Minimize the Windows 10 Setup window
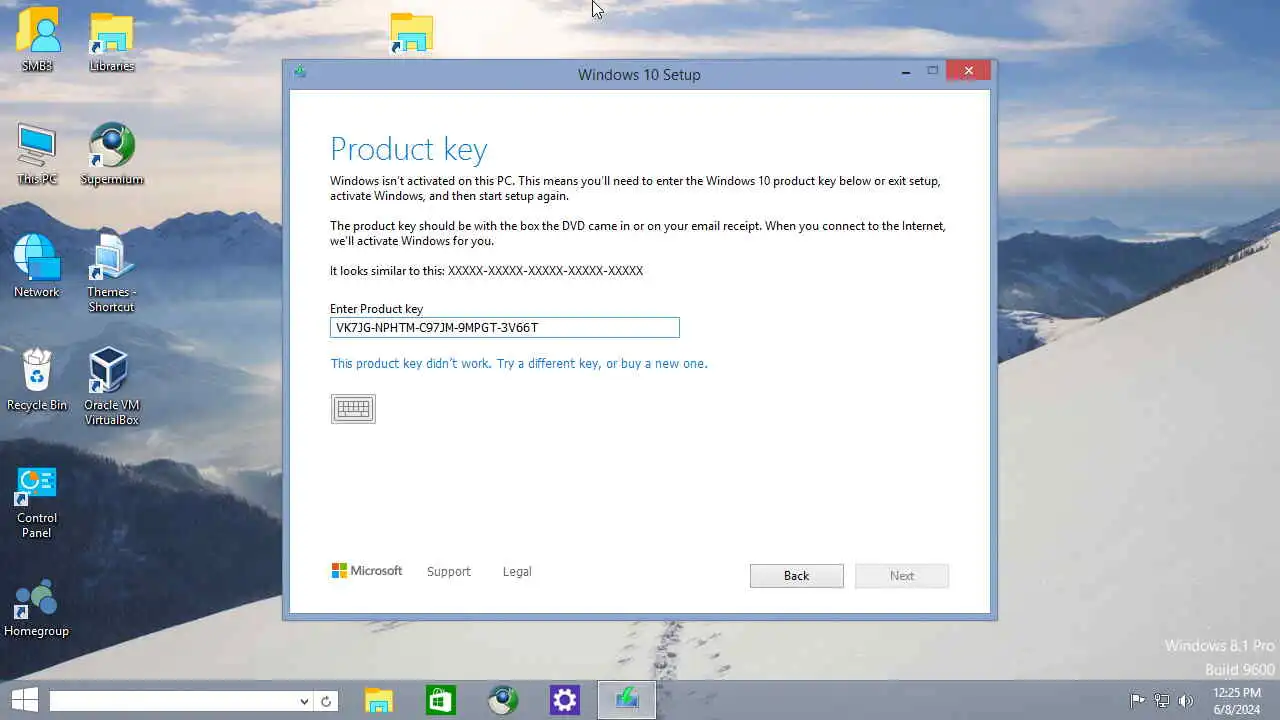This screenshot has width=1280, height=720. click(x=906, y=71)
